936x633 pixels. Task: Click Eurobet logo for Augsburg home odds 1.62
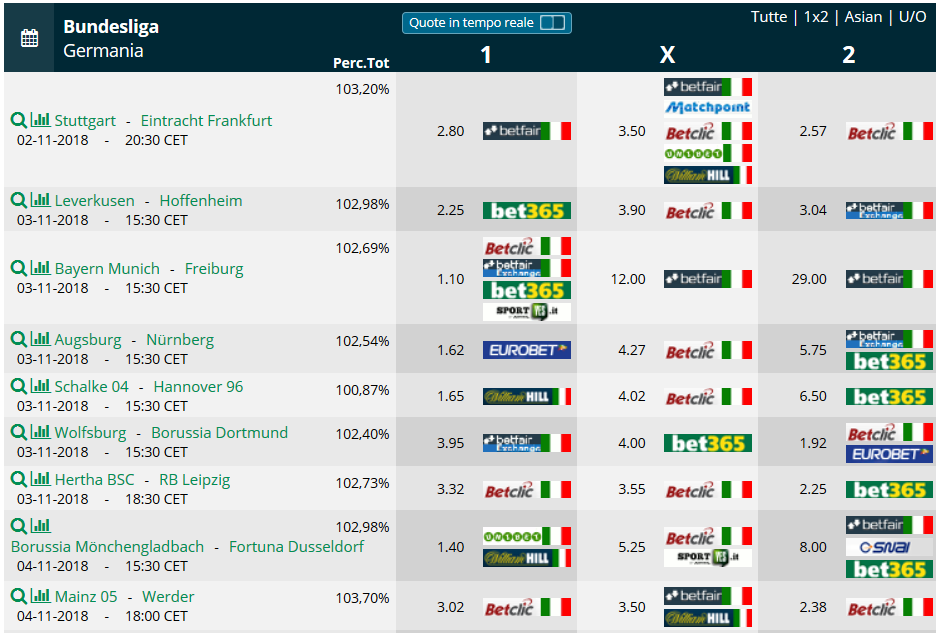click(527, 350)
